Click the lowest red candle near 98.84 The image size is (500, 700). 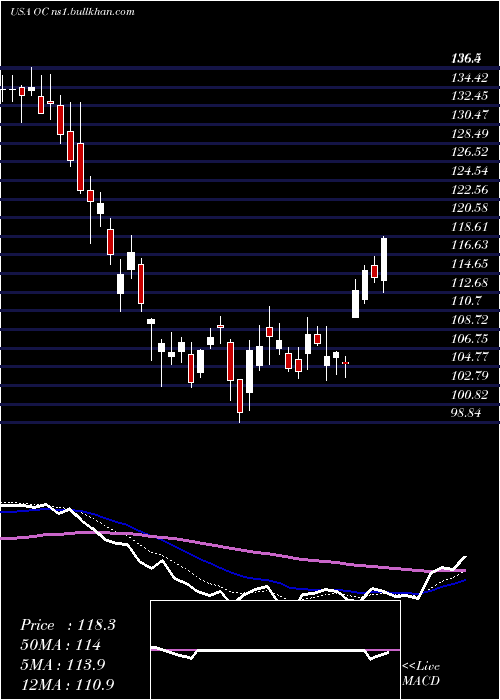click(x=240, y=396)
